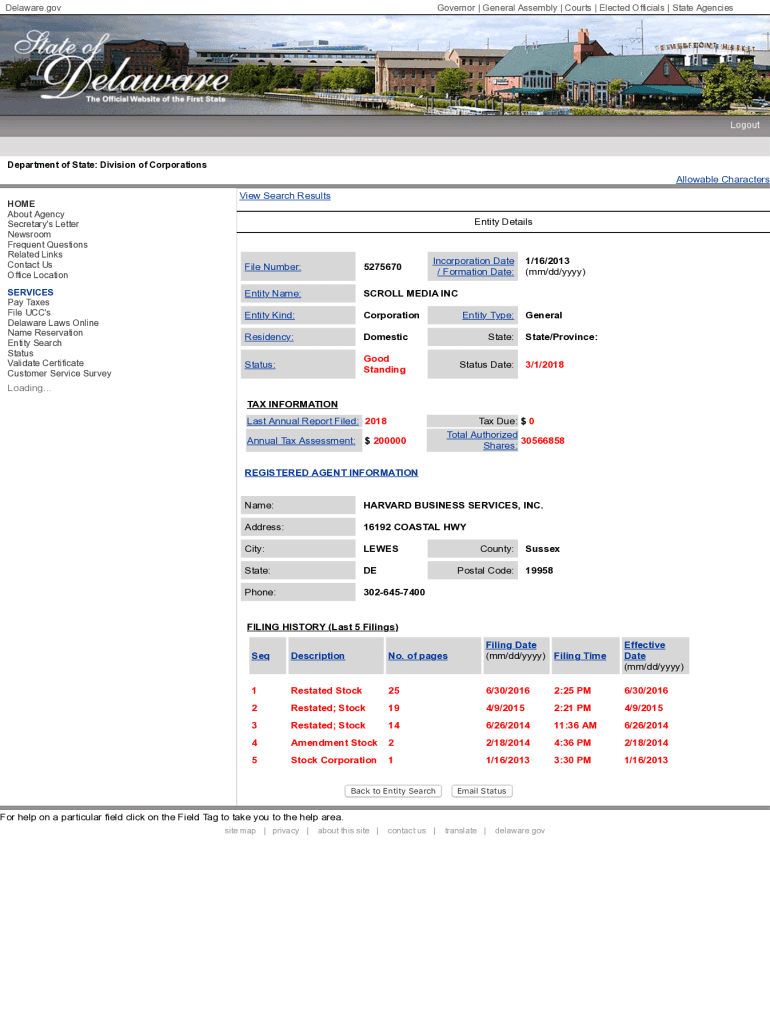Viewport: 770px width, 1024px height.
Task: Open the Registered Agent Information link
Action: pos(331,473)
